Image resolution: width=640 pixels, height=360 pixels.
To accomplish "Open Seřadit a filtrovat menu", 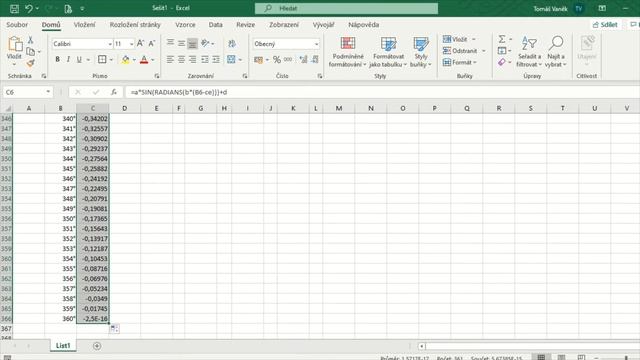I will coord(529,52).
